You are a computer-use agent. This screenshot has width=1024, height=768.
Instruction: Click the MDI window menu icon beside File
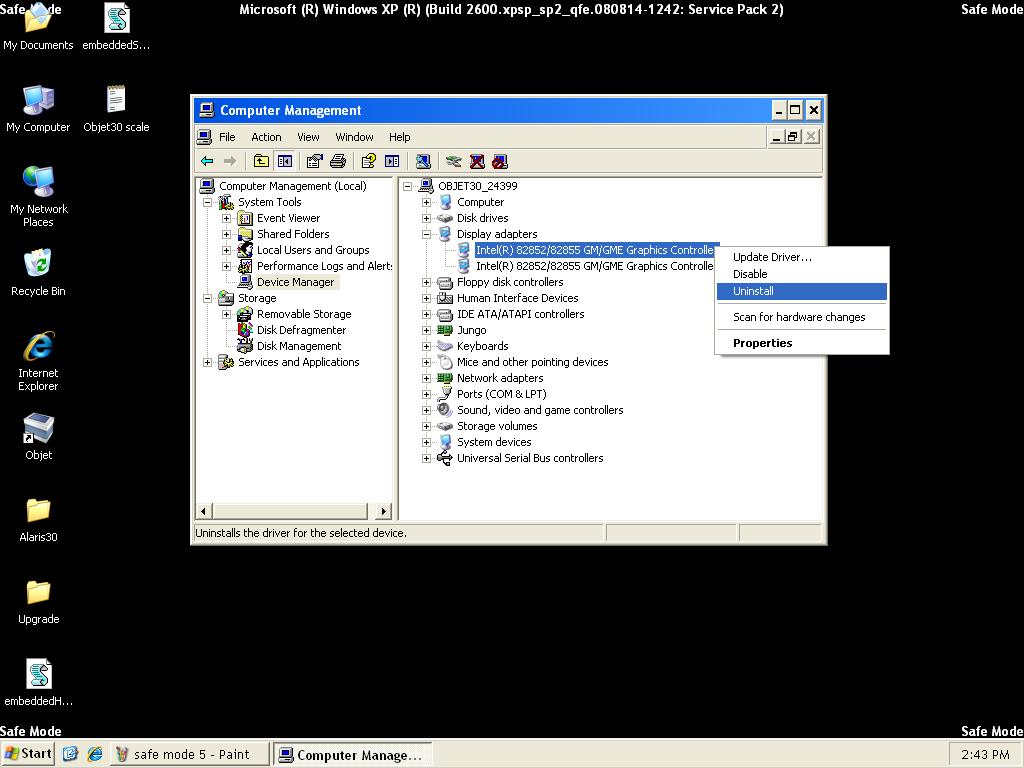pyautogui.click(x=204, y=136)
